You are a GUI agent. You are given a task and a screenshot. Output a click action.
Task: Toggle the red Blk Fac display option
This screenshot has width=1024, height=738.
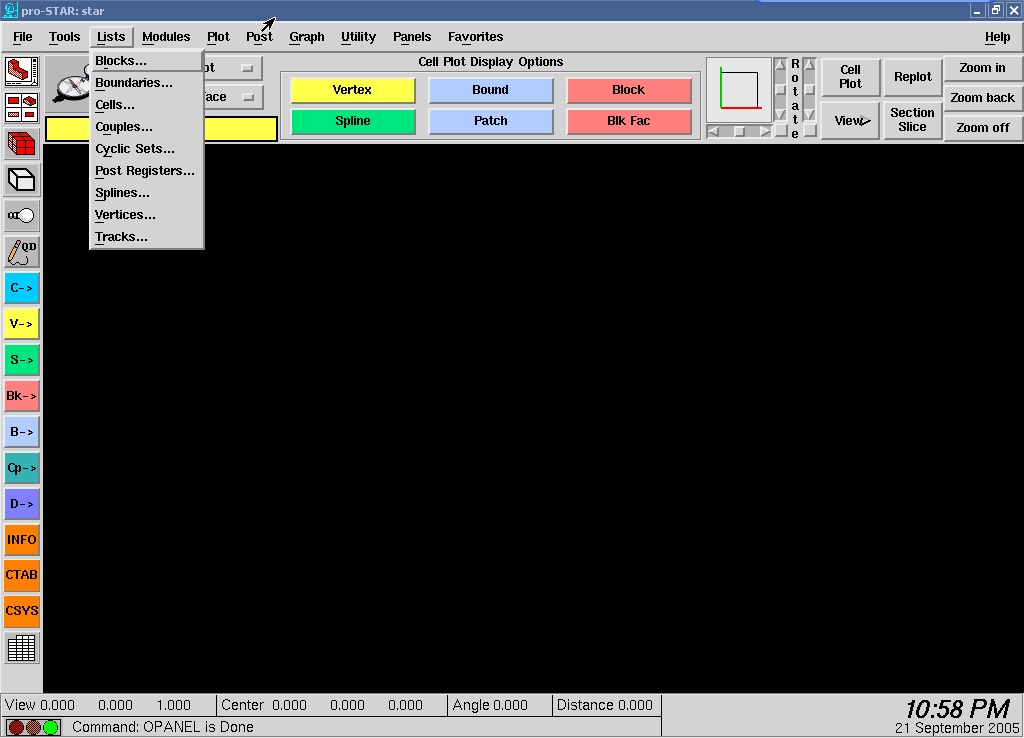[x=628, y=121]
